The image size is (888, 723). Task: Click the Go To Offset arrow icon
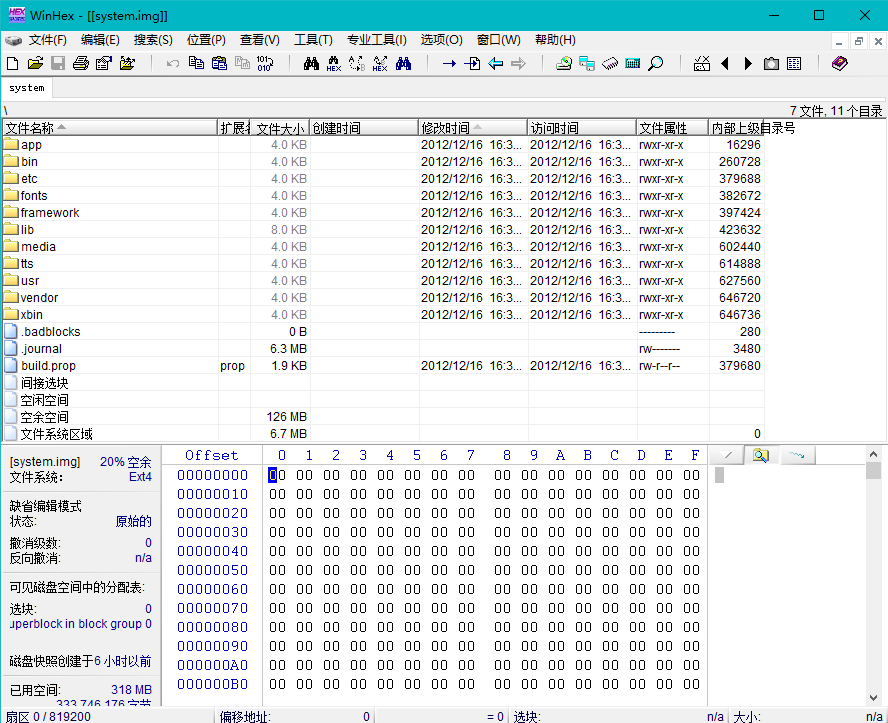(449, 63)
